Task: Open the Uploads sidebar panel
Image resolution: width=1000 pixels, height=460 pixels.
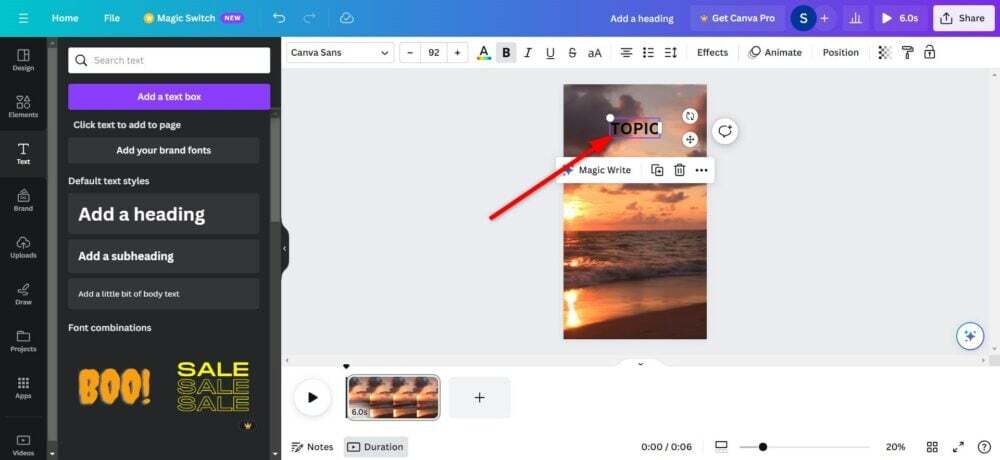Action: tap(23, 247)
